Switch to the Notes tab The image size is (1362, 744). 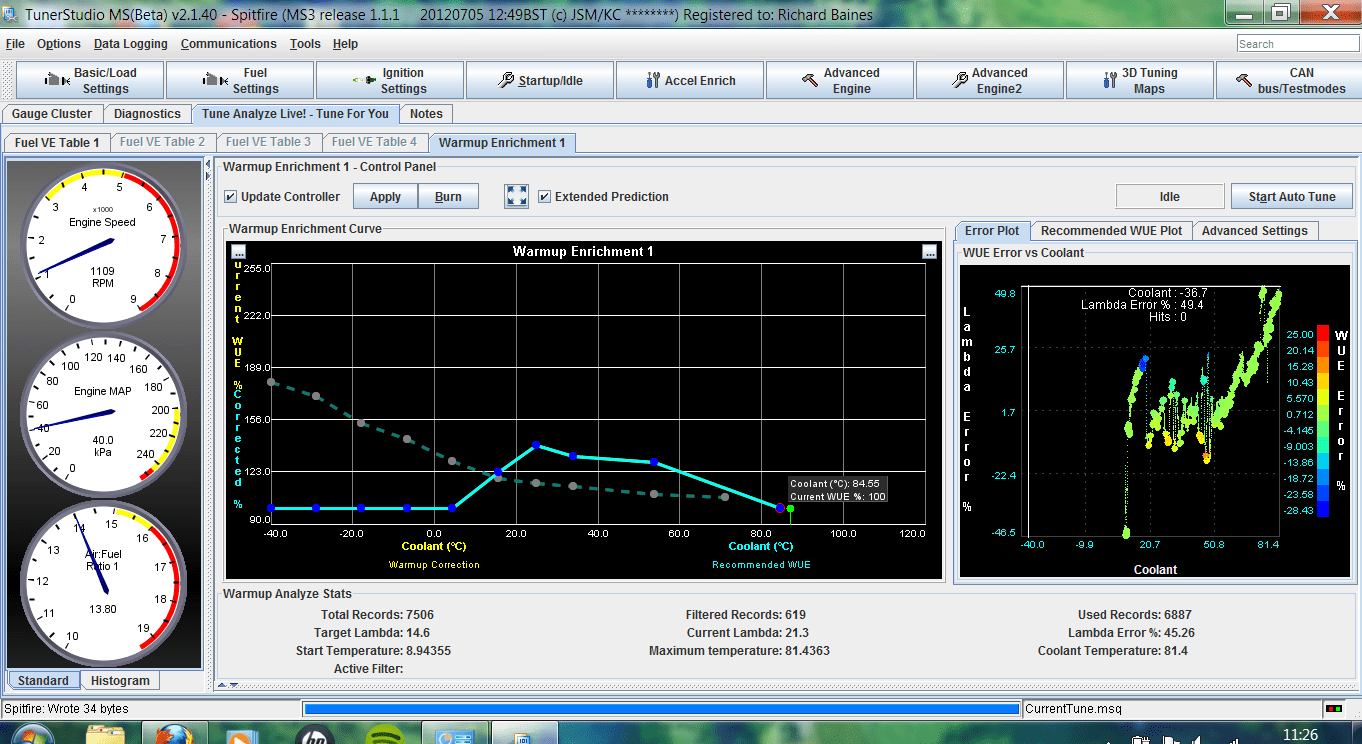(x=426, y=114)
